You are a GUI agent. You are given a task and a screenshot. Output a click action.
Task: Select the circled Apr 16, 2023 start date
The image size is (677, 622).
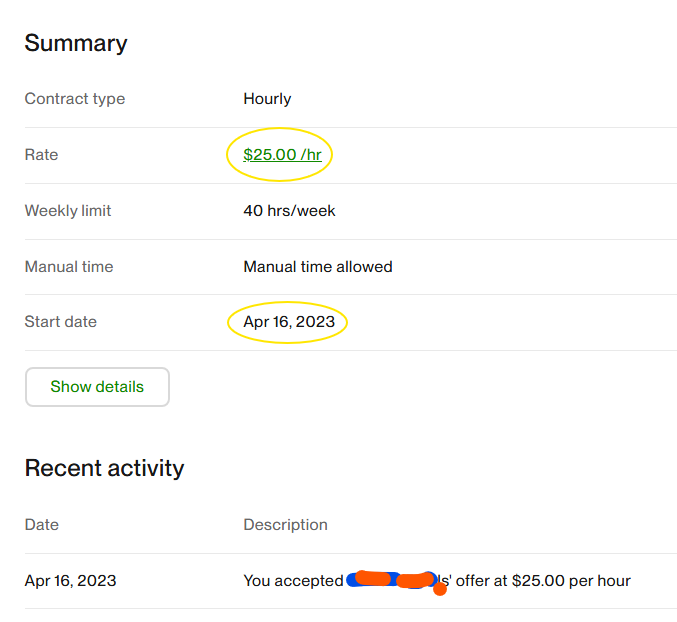tap(289, 322)
